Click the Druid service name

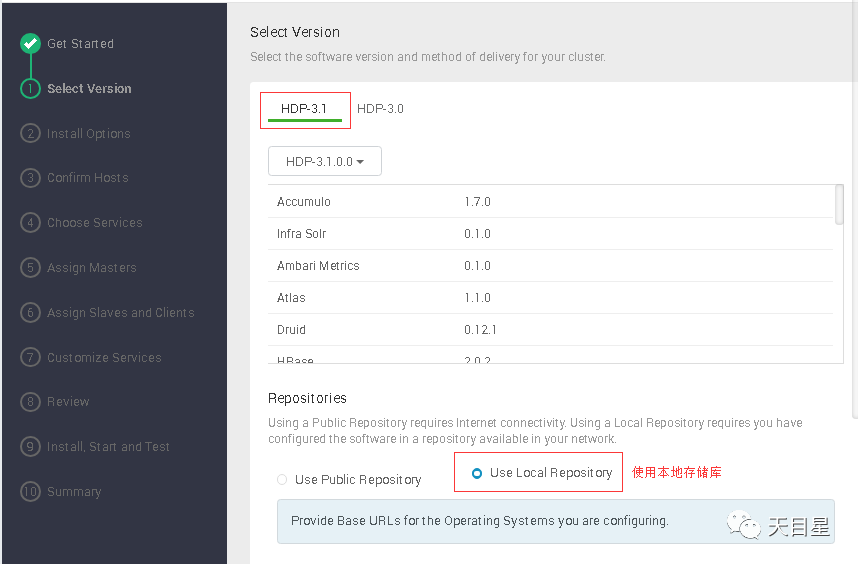pos(291,330)
